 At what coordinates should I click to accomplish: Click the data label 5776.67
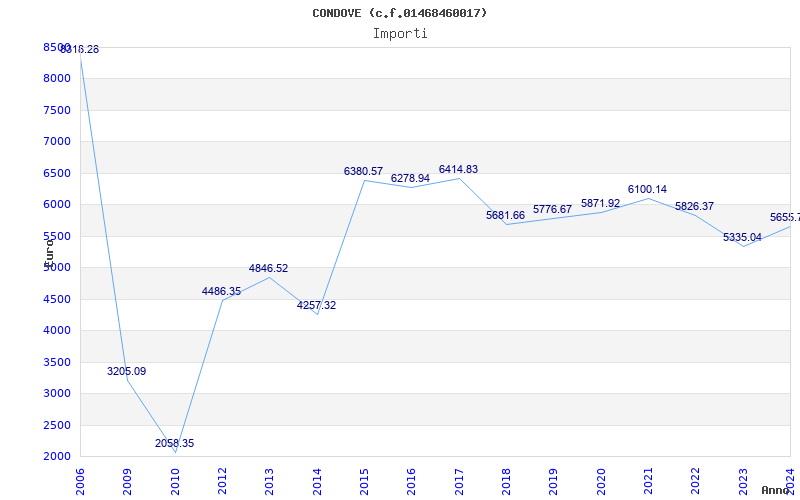pyautogui.click(x=553, y=209)
